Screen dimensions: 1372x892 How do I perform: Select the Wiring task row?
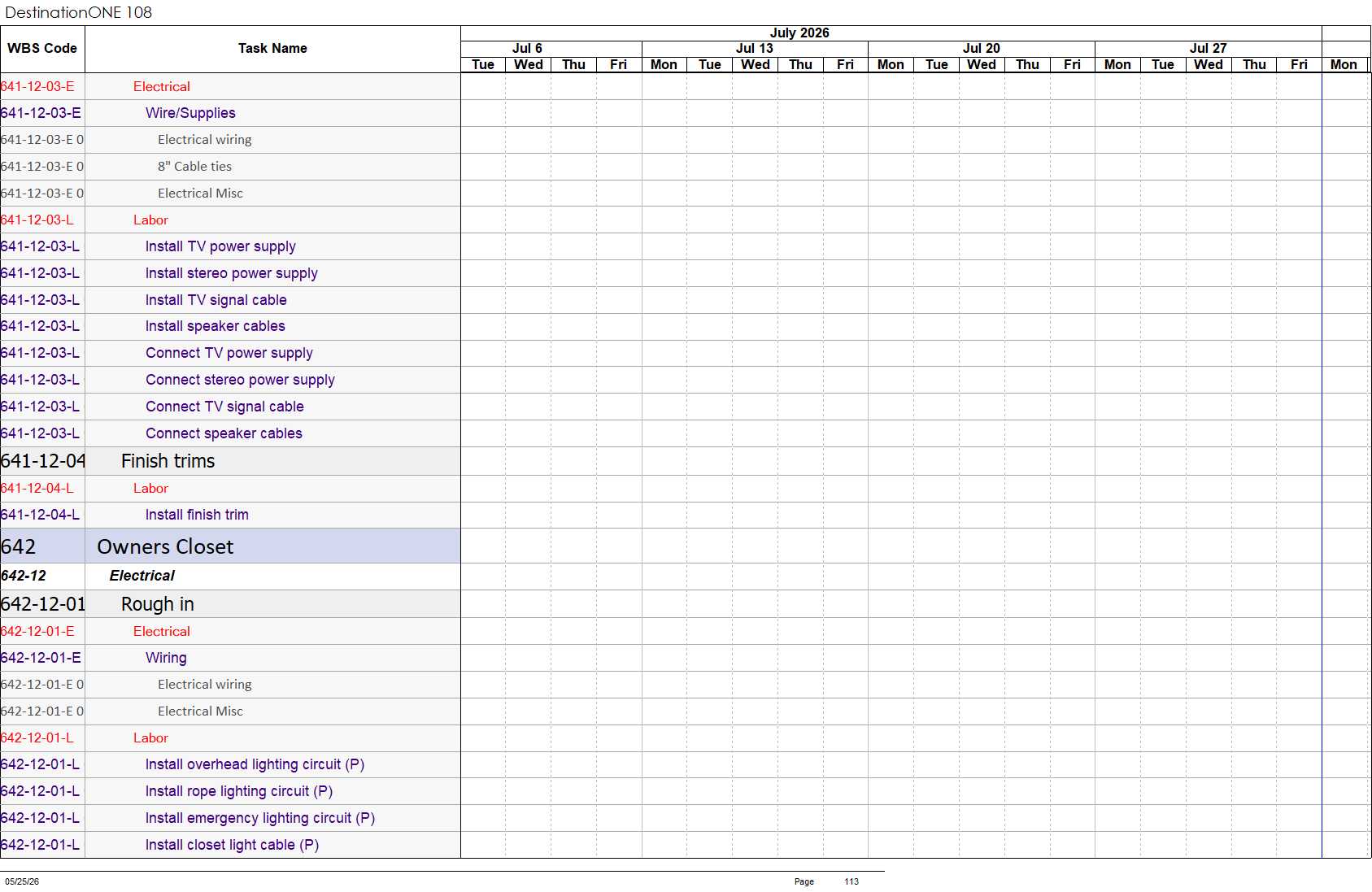pyautogui.click(x=230, y=658)
